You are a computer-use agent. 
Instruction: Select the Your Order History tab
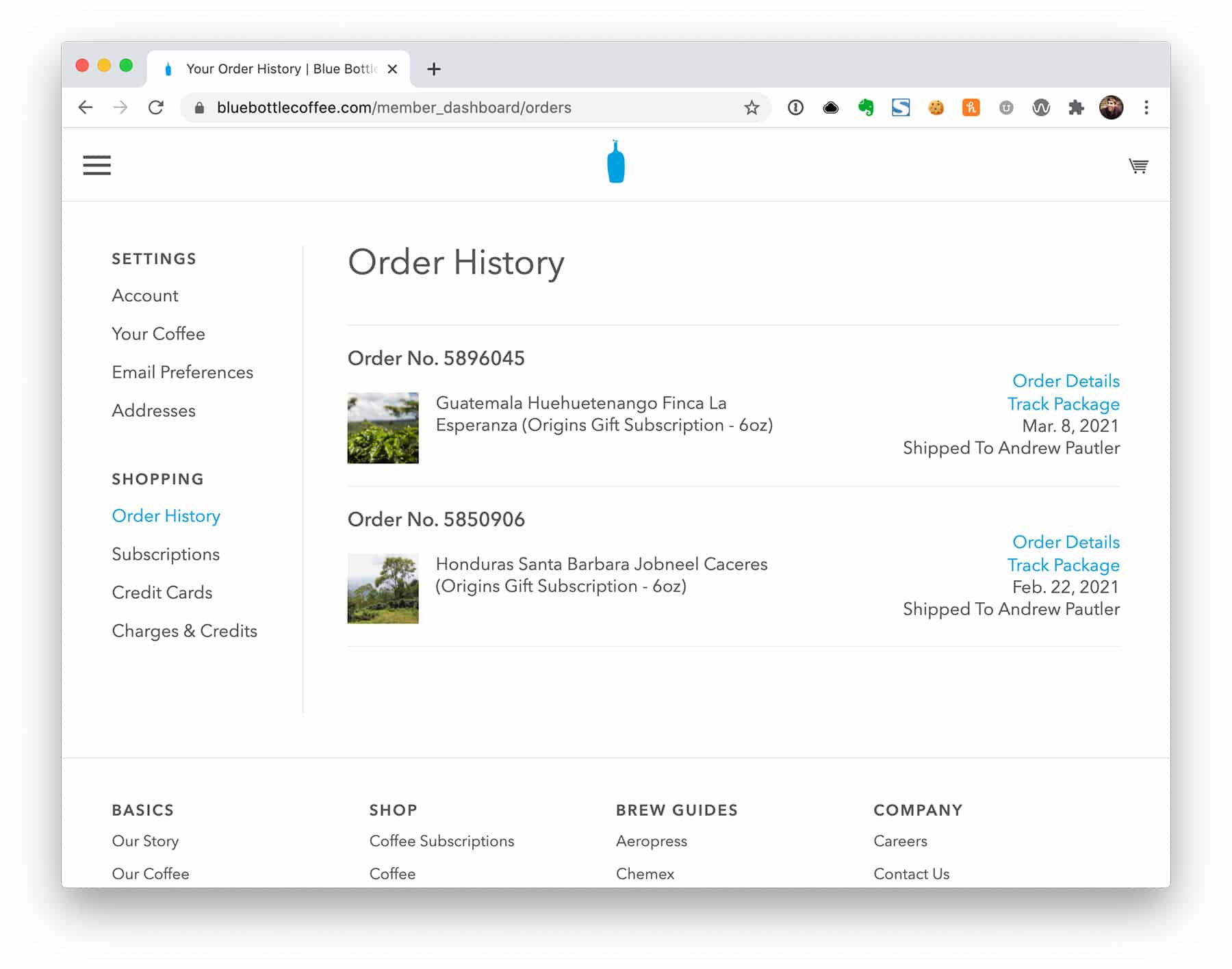278,69
